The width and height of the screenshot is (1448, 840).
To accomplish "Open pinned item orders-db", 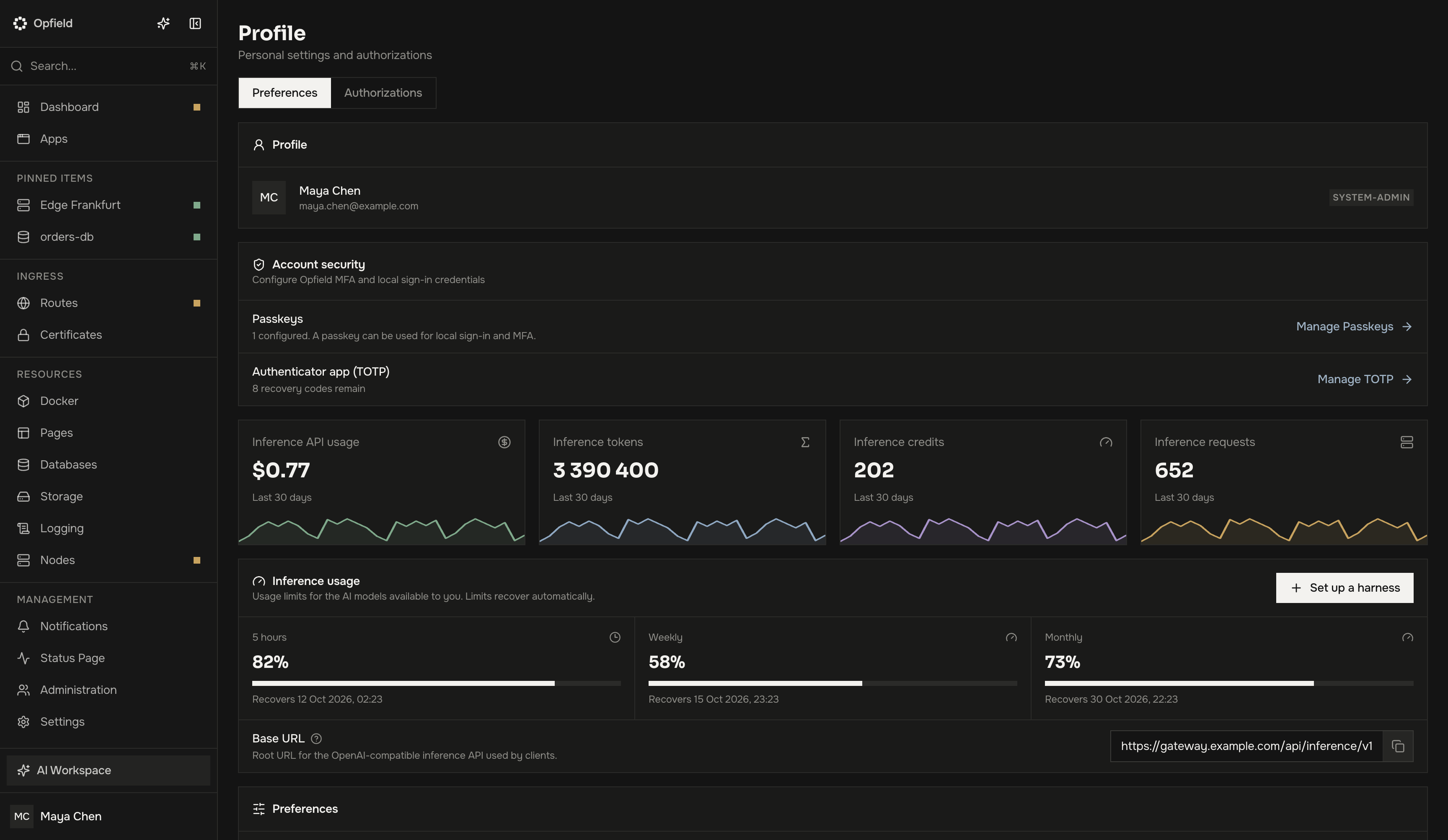I will [109, 237].
